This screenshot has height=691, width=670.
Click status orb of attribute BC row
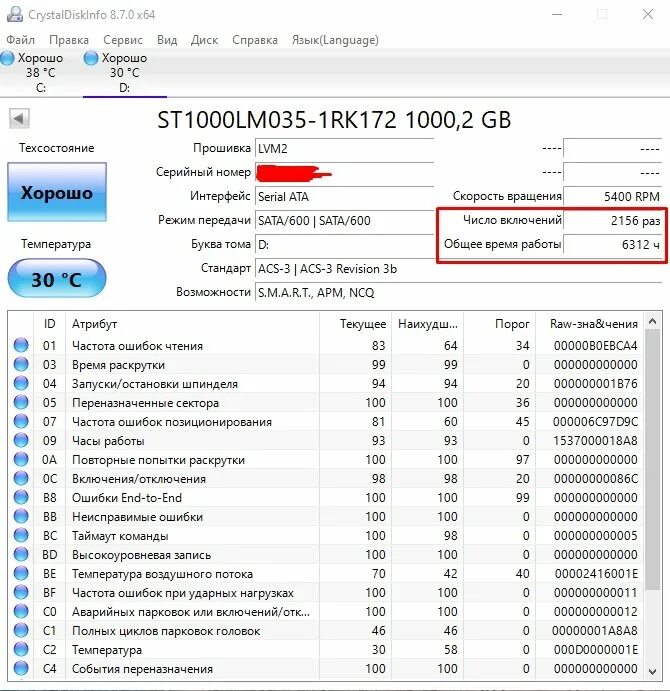pyautogui.click(x=21, y=535)
